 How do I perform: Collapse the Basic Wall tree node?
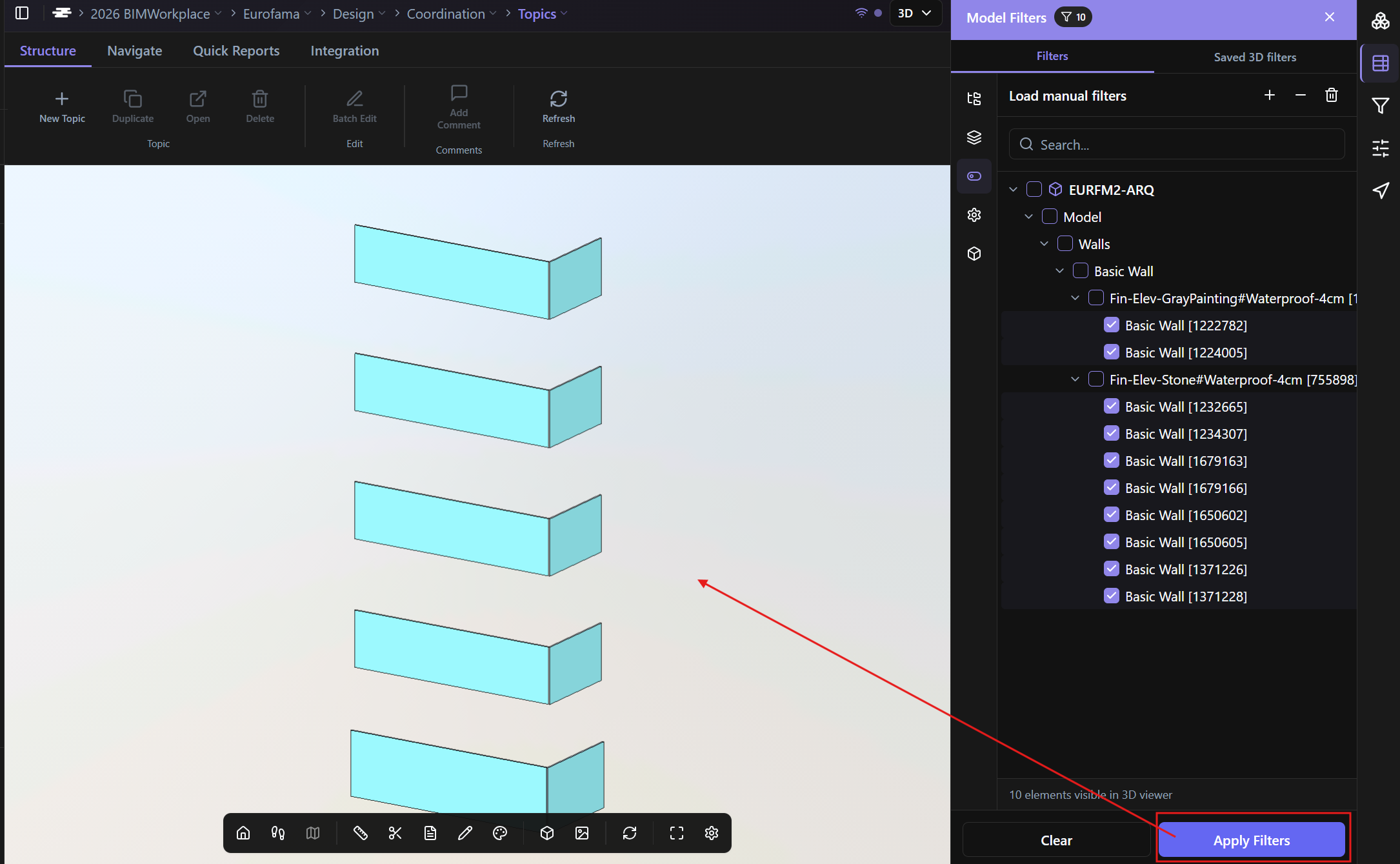(1060, 270)
